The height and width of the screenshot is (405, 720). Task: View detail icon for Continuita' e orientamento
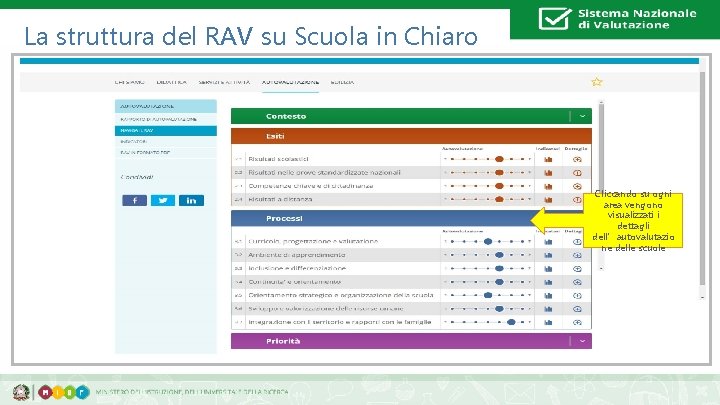(x=577, y=282)
